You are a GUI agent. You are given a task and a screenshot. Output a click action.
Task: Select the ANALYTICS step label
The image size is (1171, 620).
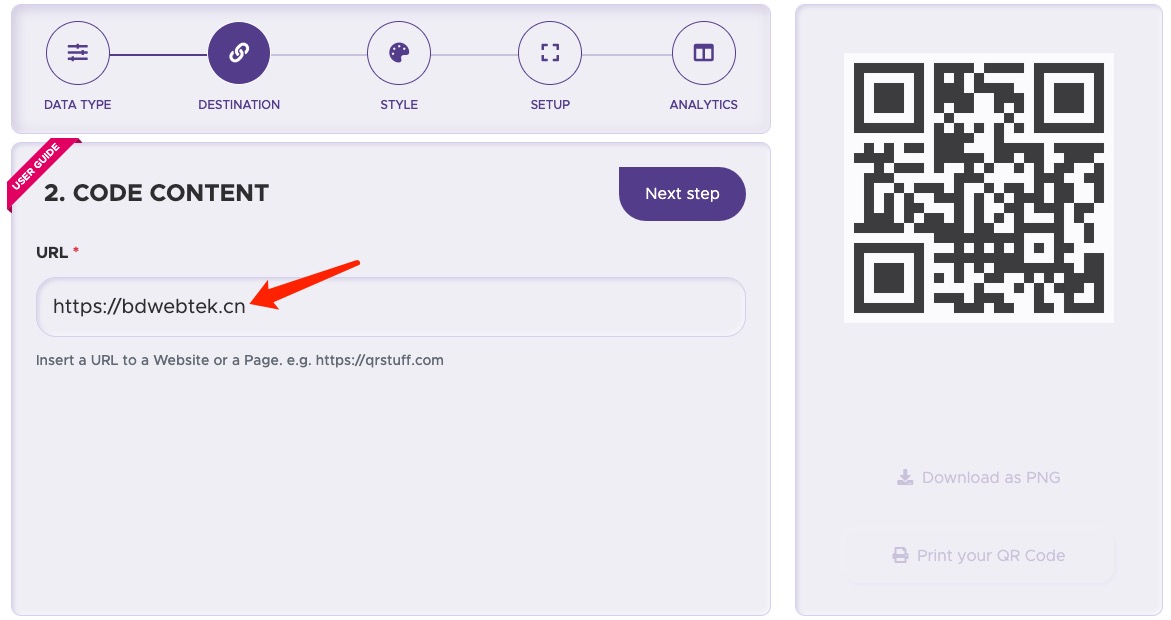tap(703, 105)
